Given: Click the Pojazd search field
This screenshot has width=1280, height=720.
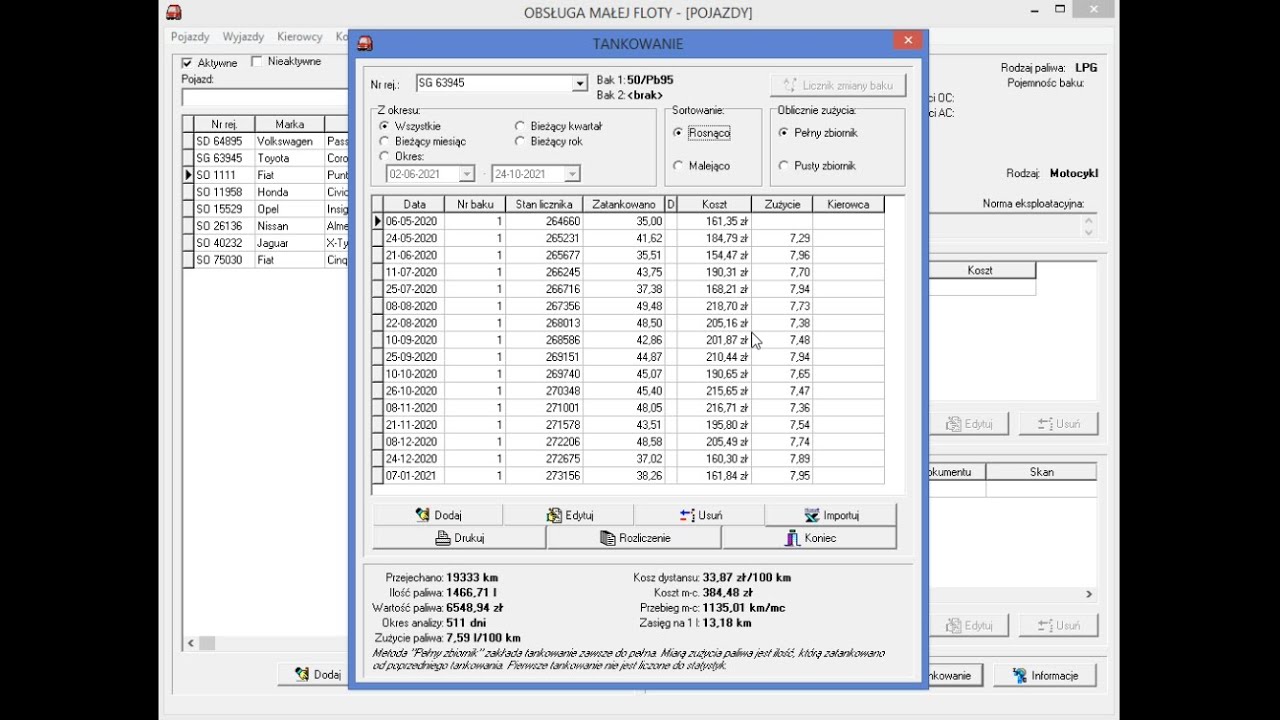Looking at the screenshot, I should 265,97.
